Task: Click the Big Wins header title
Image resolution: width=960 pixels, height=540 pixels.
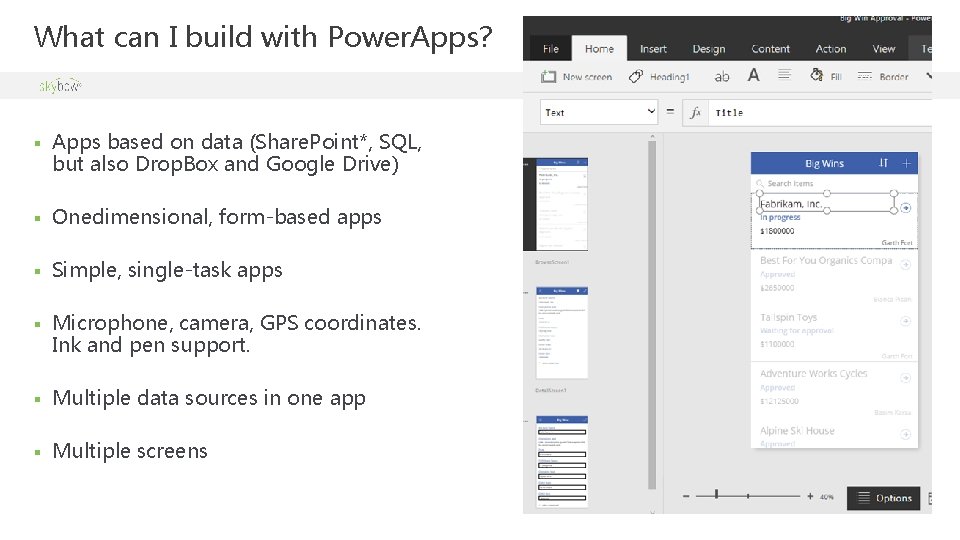Action: point(824,163)
